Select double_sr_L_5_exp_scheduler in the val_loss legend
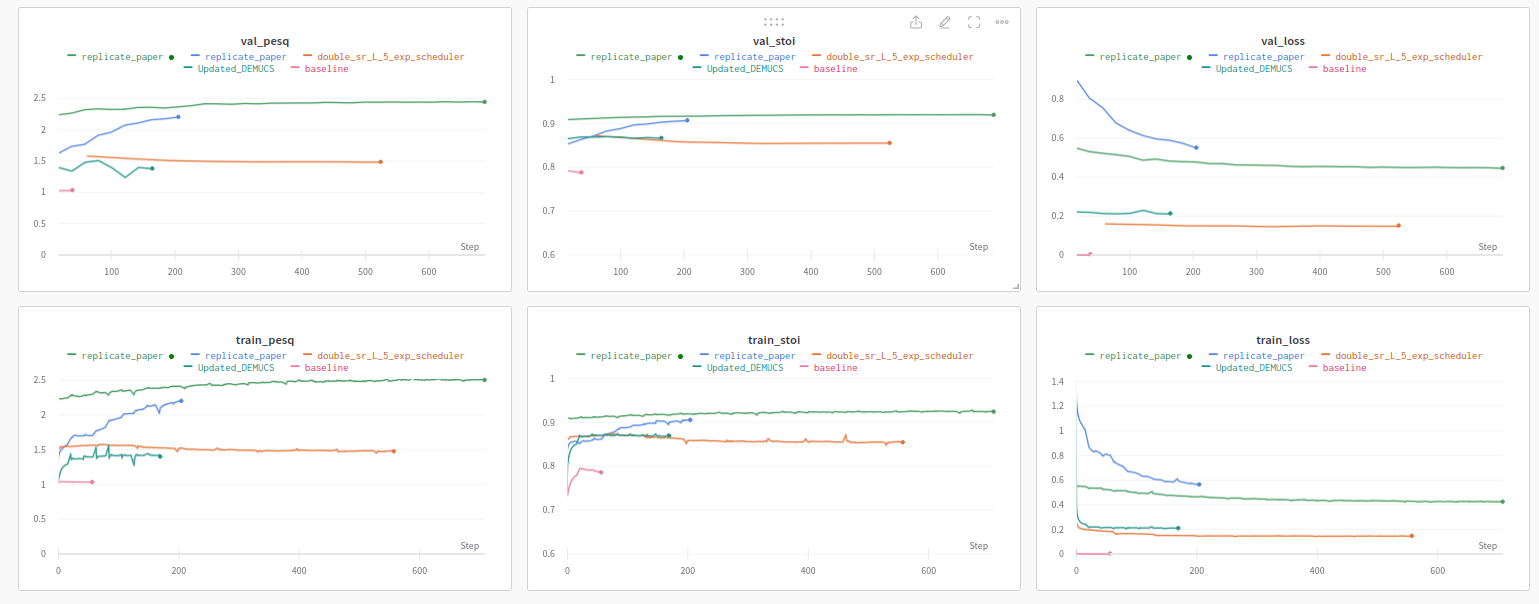Image resolution: width=1539 pixels, height=604 pixels. click(1408, 57)
